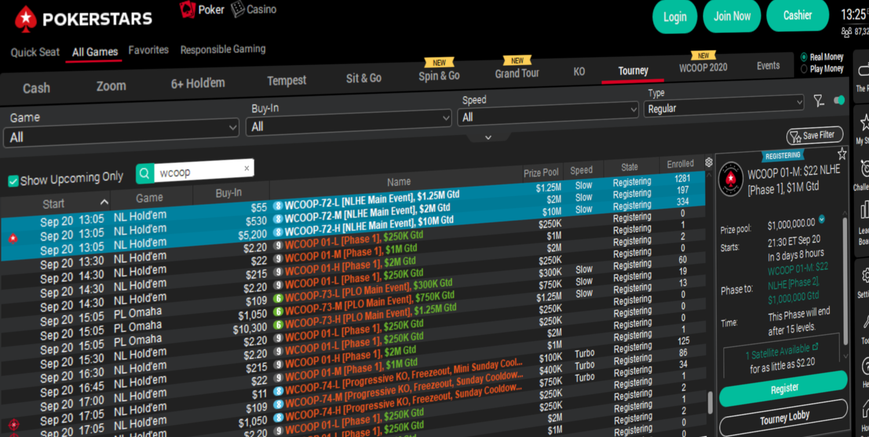Screen dimensions: 869x437
Task: Open the Speed dropdown
Action: 548,114
